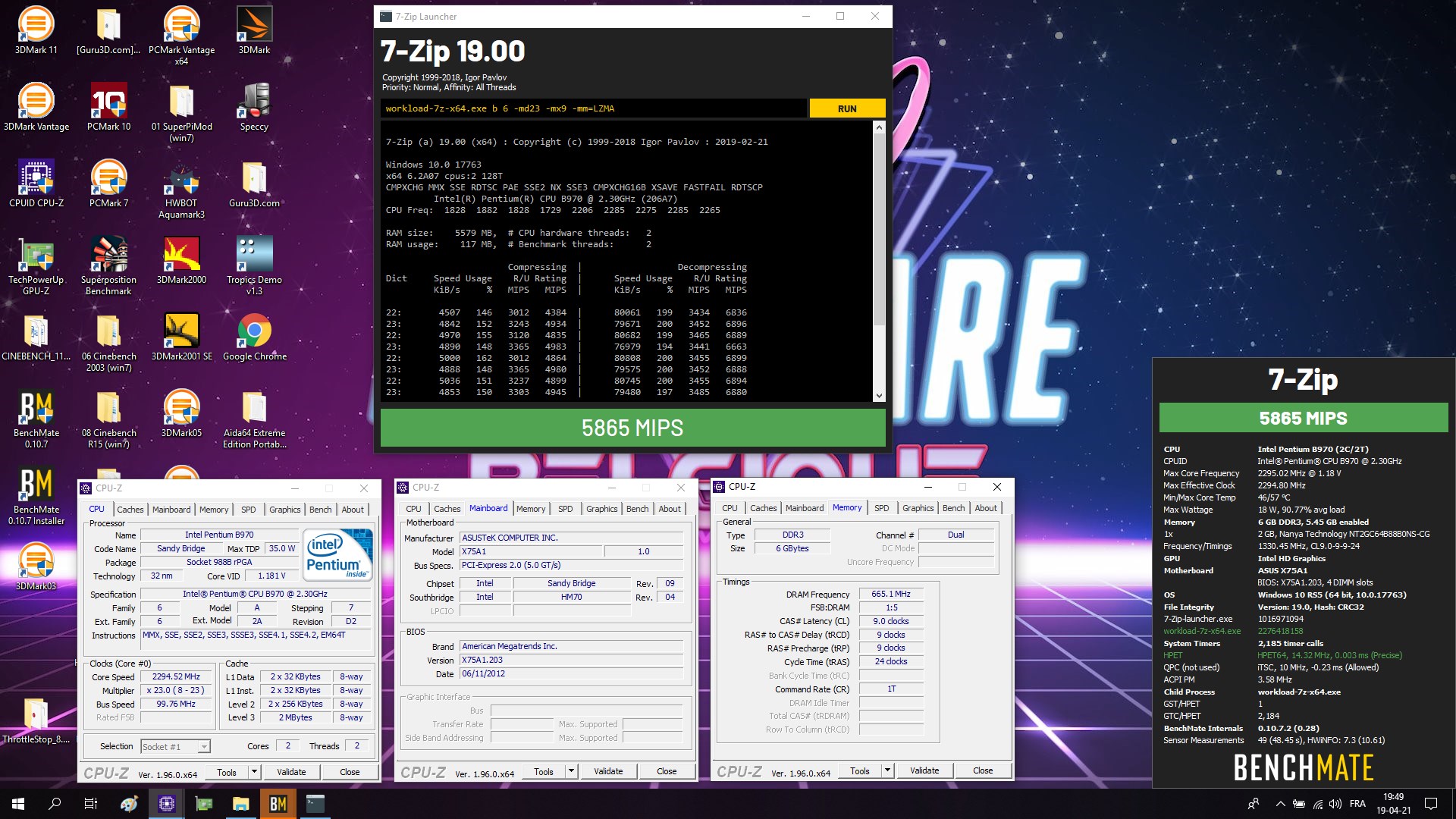The height and width of the screenshot is (819, 1456).
Task: Select the CPUID CPU-Z desktop shortcut
Action: [x=36, y=184]
